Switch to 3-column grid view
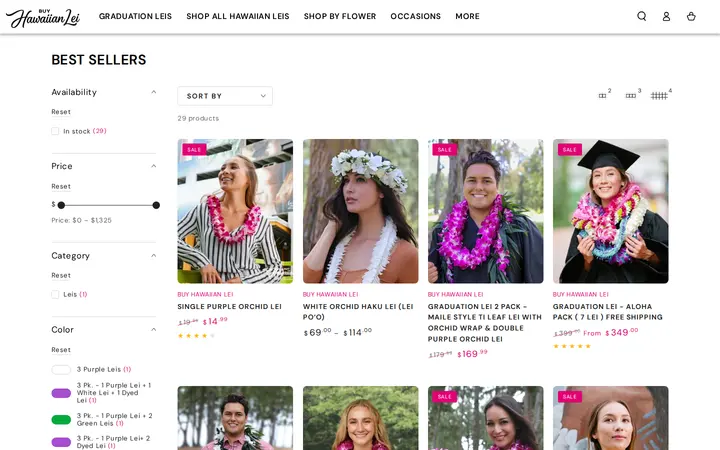This screenshot has height=450, width=720. pos(633,94)
